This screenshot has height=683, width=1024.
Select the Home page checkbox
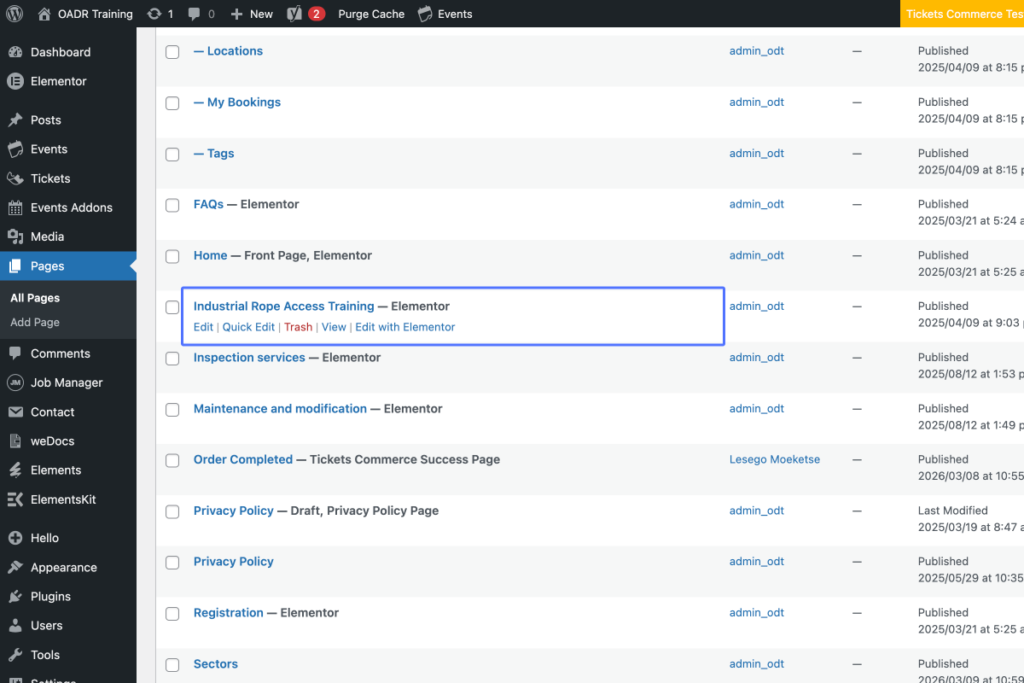coord(172,257)
